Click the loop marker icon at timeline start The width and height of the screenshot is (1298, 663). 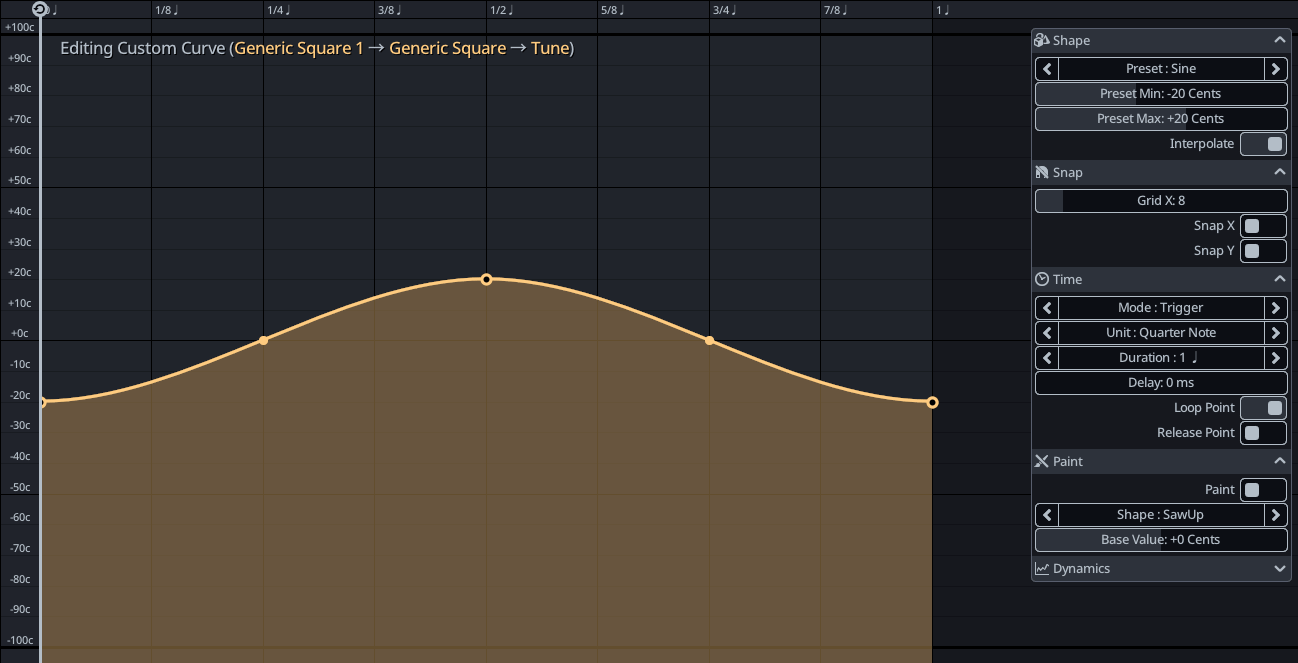coord(39,9)
